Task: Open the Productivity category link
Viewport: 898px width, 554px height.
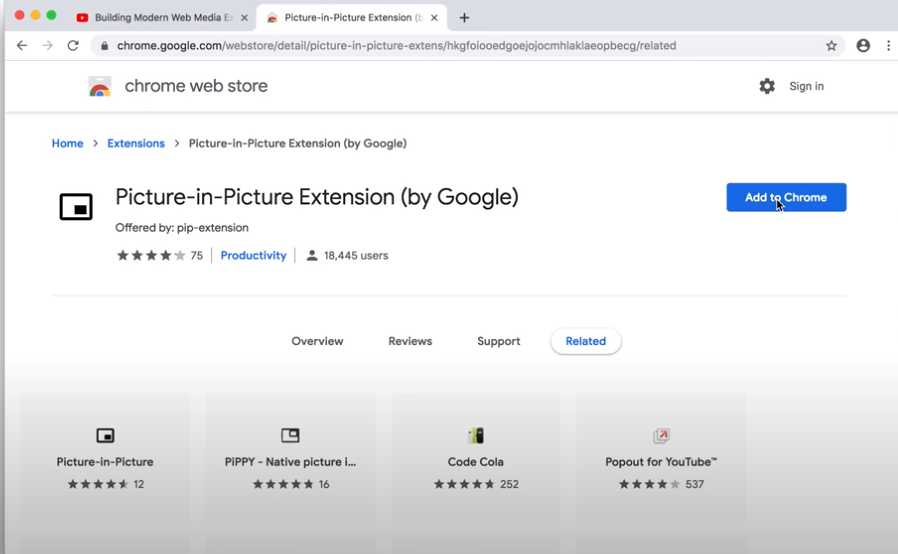Action: [253, 256]
